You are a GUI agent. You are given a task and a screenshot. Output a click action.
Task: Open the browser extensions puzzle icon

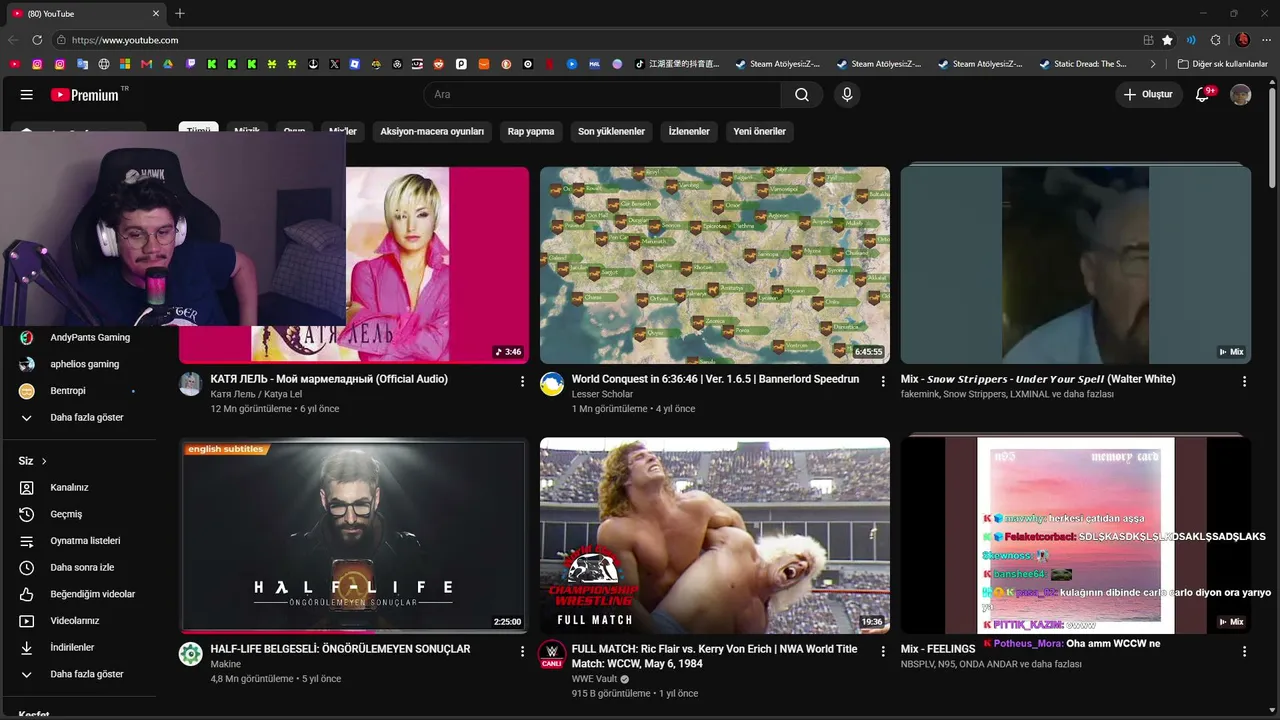(x=1216, y=40)
